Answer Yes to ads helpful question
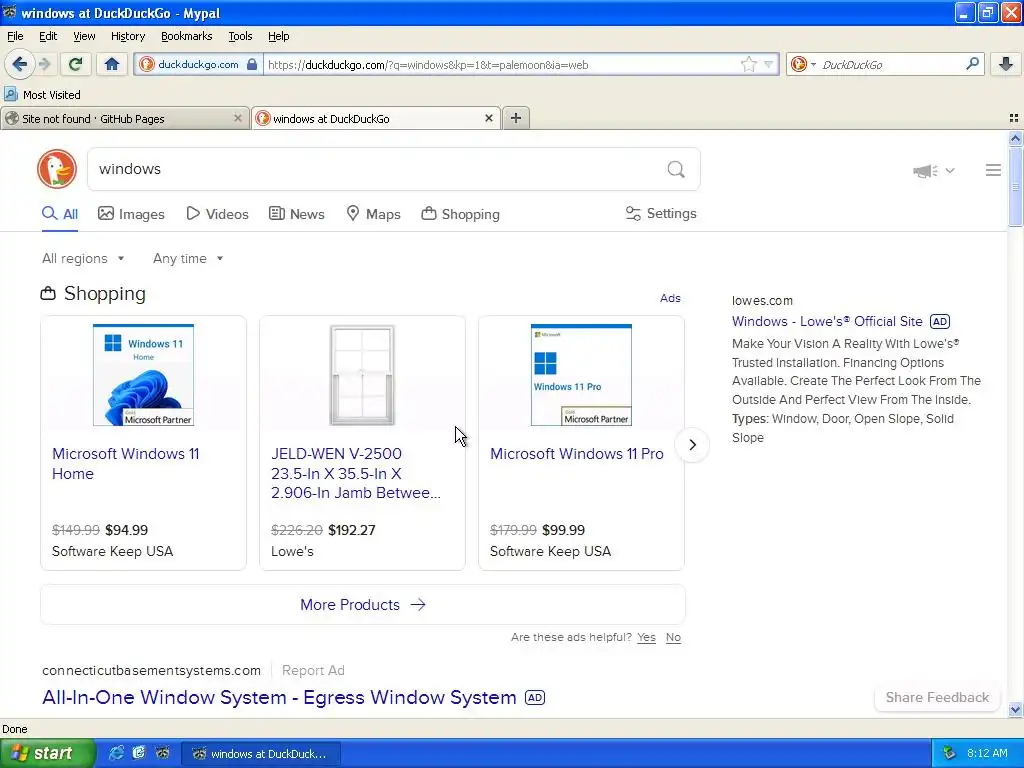1024x768 pixels. pos(647,637)
